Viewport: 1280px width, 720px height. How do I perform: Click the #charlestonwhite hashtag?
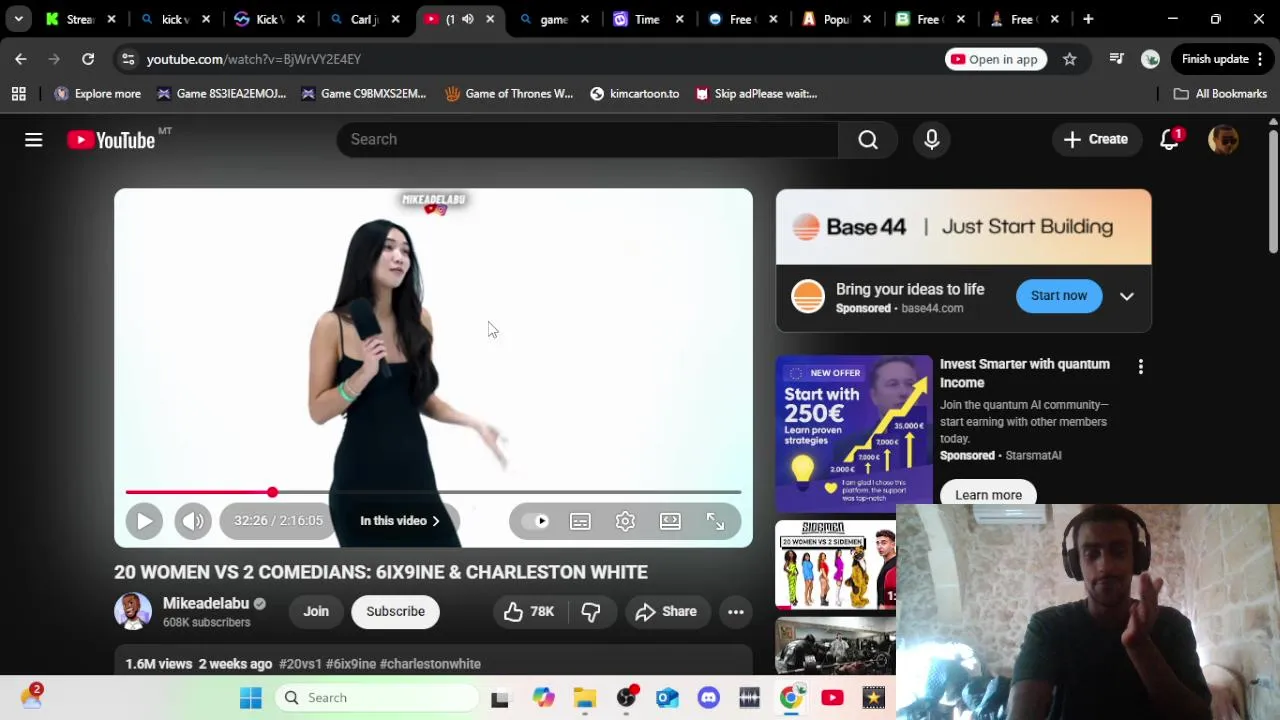coord(430,664)
